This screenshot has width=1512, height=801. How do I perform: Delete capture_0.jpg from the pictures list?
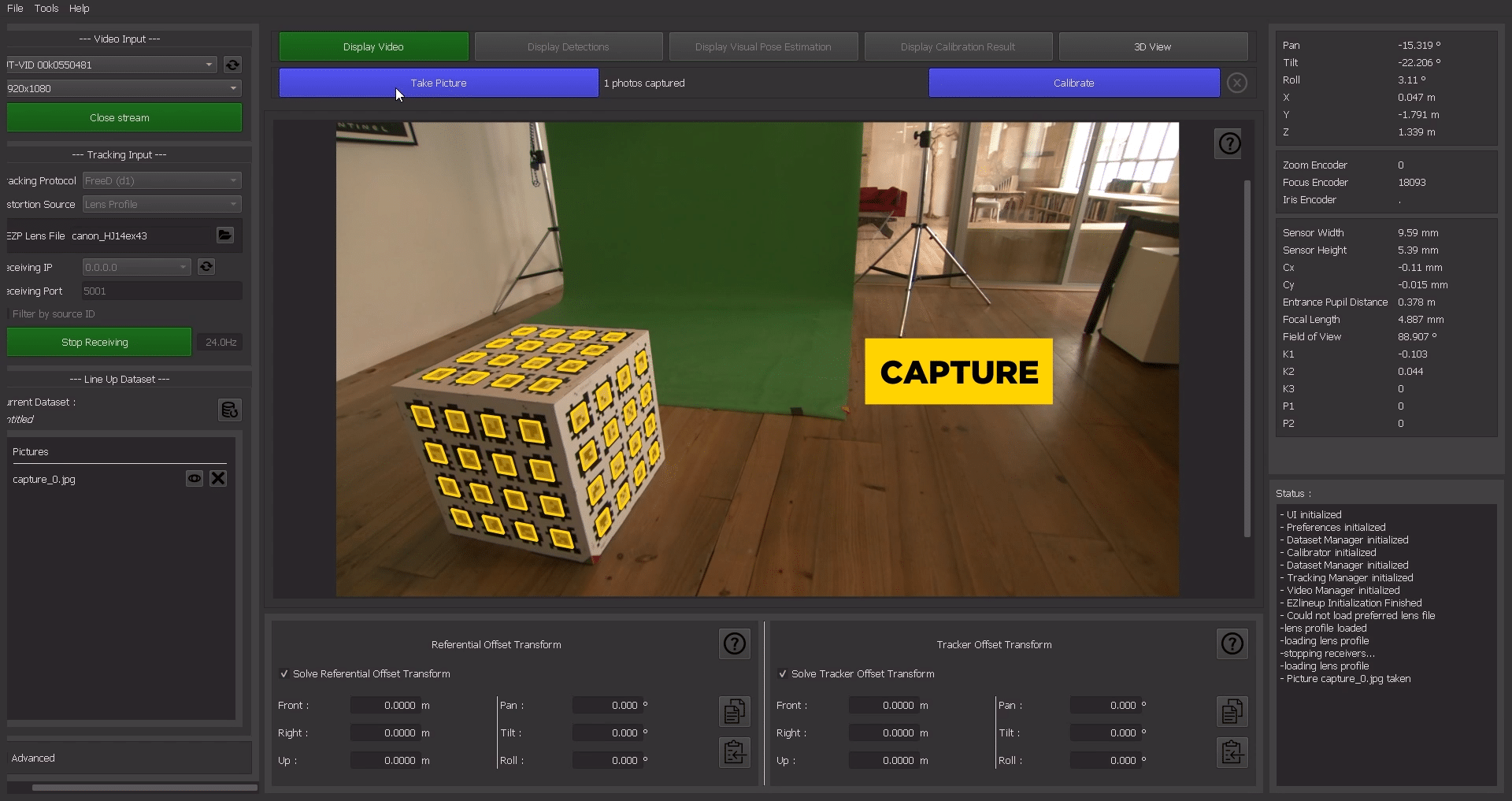(218, 479)
